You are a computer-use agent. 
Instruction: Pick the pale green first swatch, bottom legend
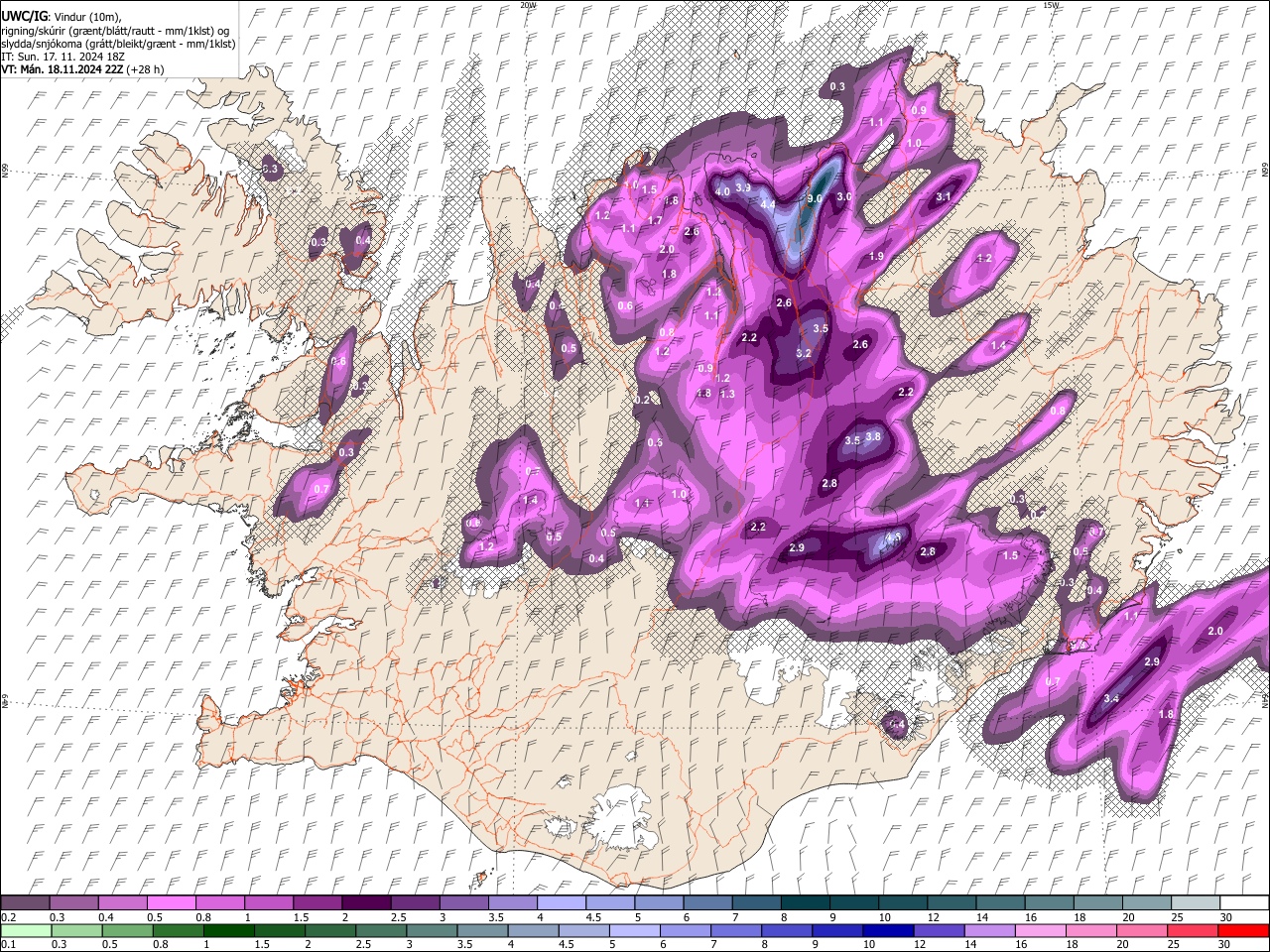tap(25, 930)
